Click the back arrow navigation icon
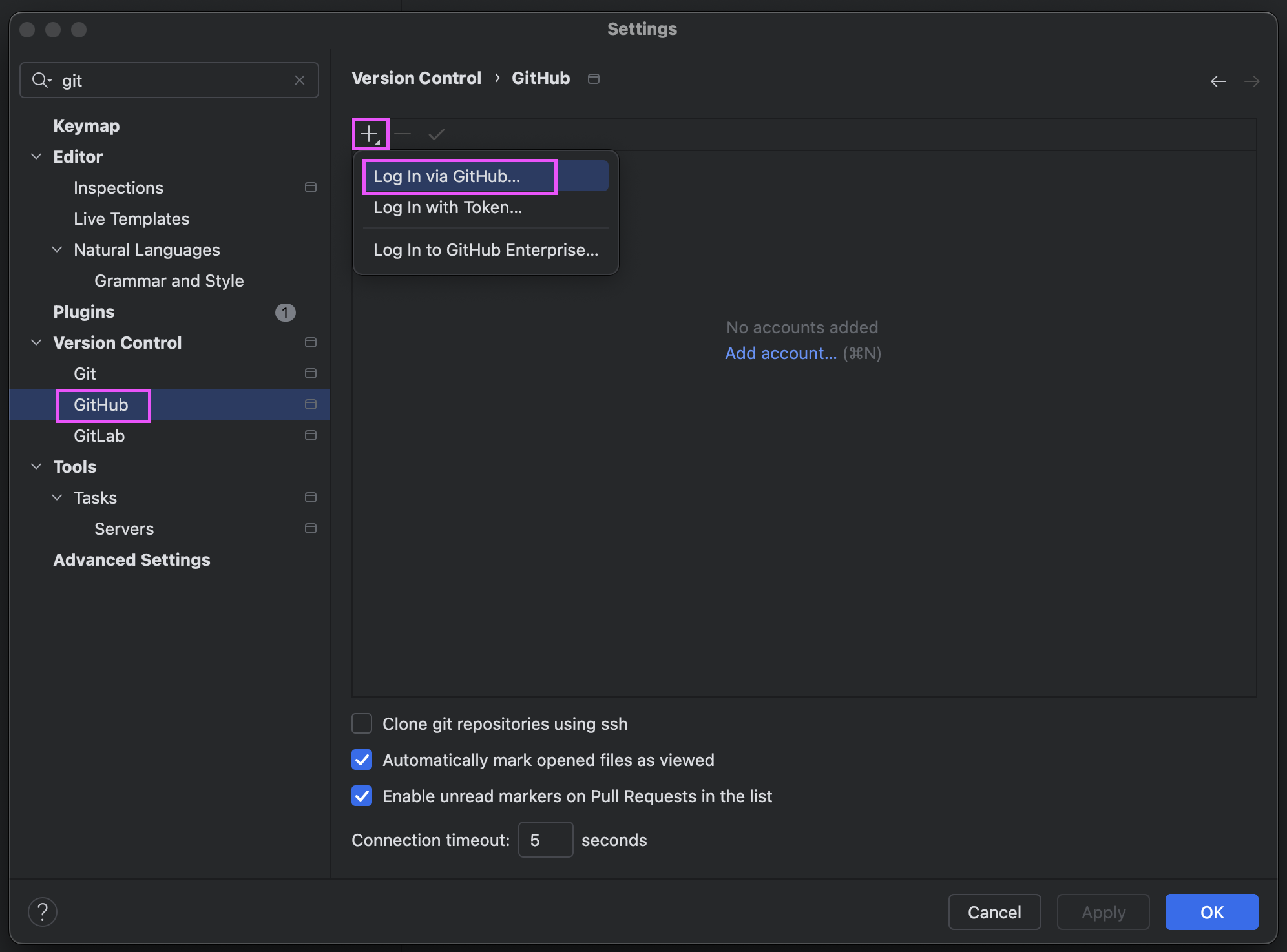 tap(1219, 81)
